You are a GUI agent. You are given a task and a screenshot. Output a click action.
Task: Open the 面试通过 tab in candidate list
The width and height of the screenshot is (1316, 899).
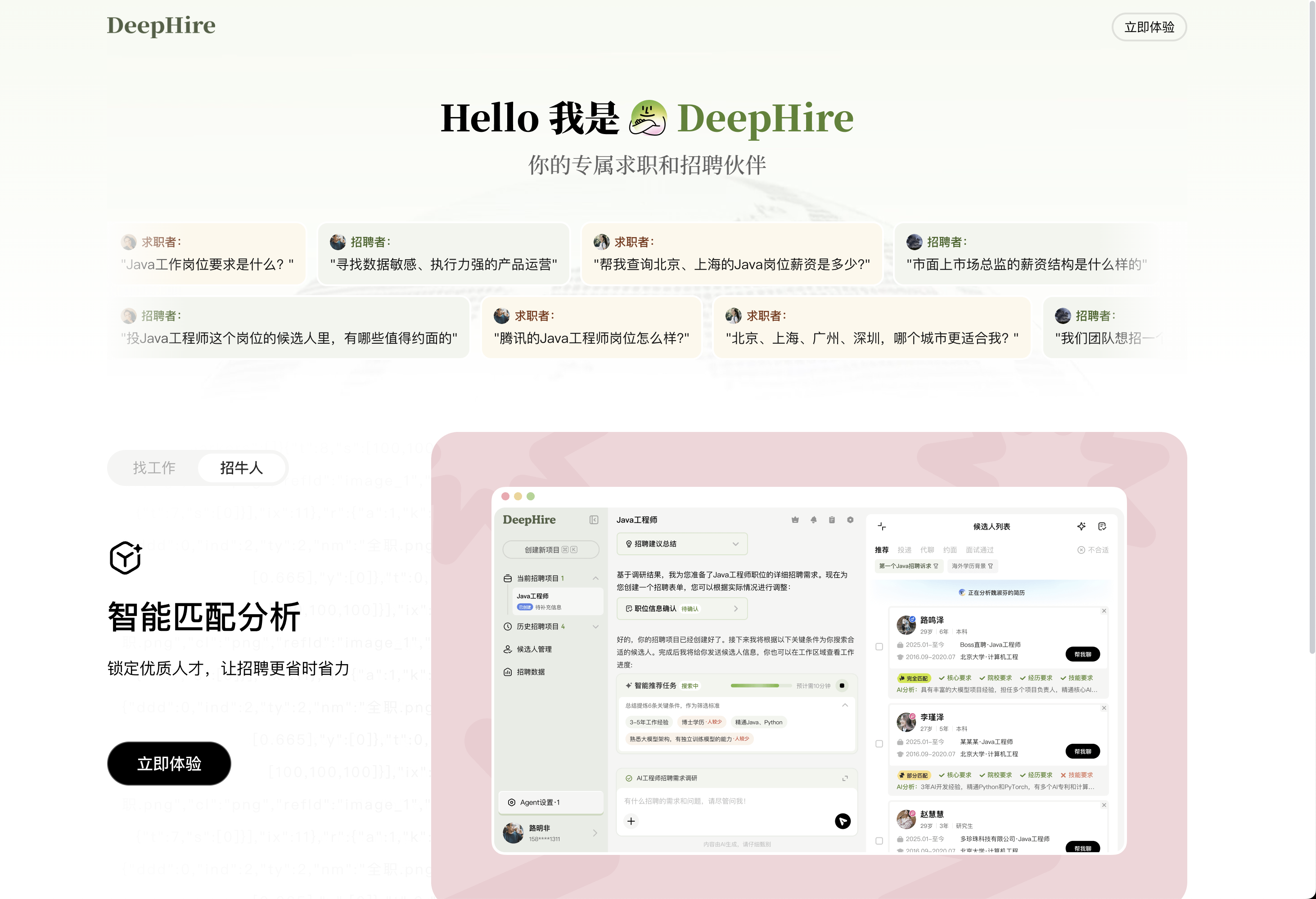pos(979,550)
